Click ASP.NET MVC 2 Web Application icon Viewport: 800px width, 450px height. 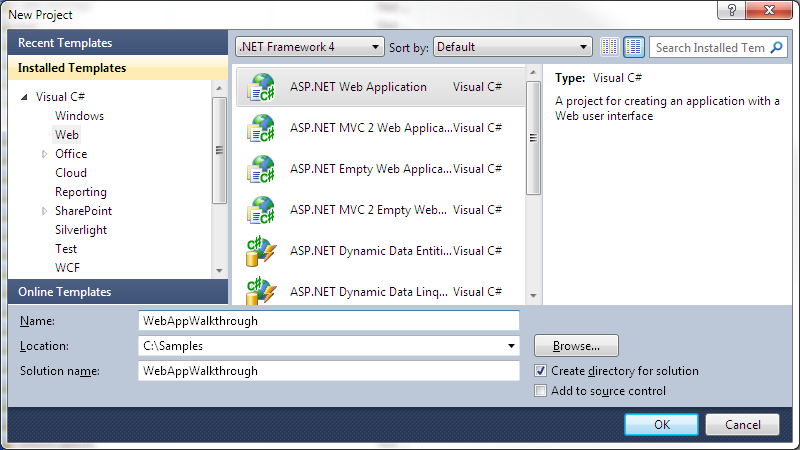pos(261,128)
